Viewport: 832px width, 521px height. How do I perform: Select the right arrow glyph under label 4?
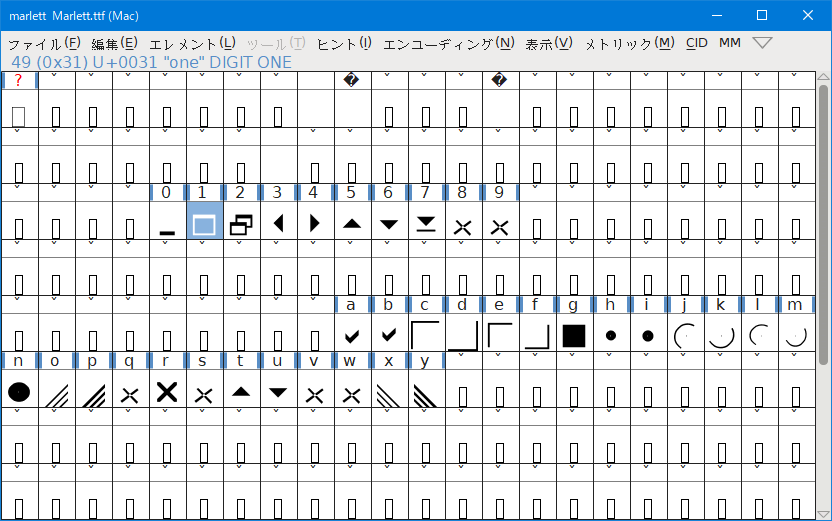click(316, 221)
